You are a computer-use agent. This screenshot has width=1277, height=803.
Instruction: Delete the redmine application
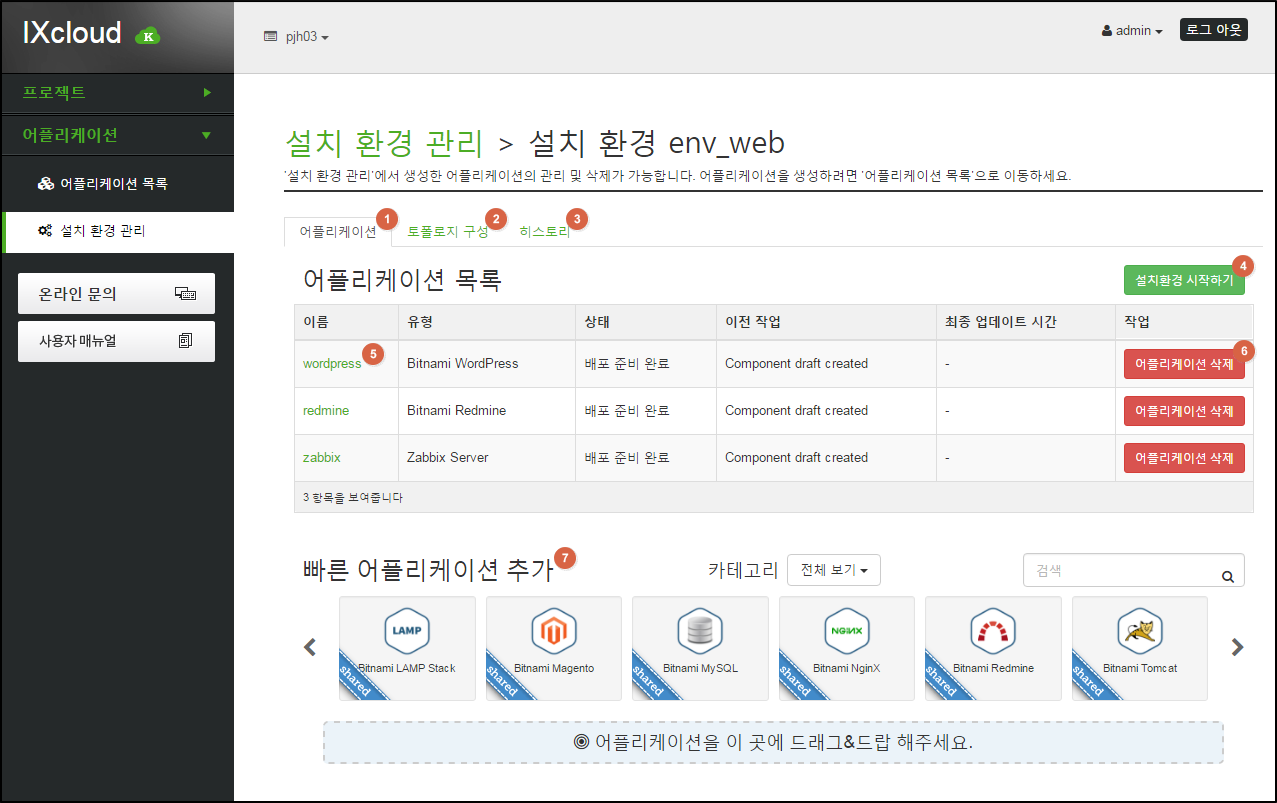click(x=1184, y=411)
